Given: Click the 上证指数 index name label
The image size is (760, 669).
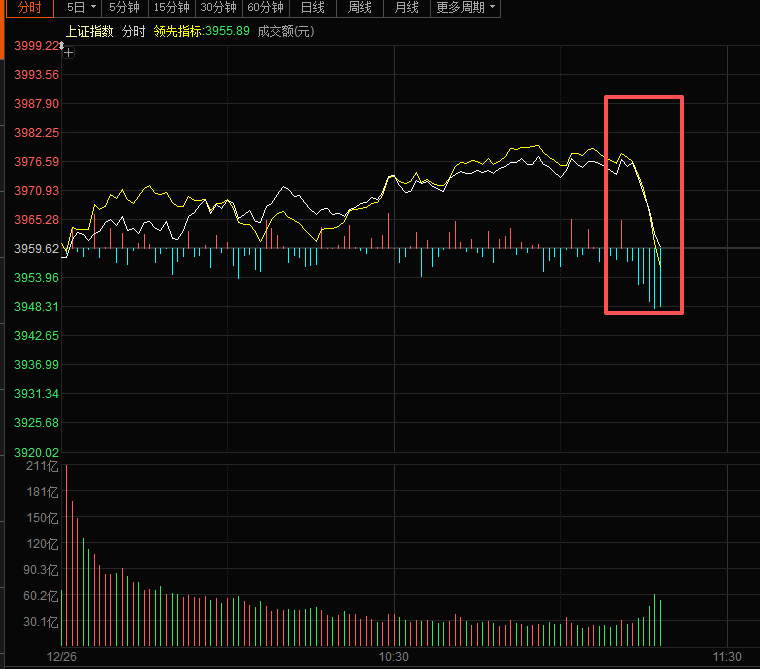Looking at the screenshot, I should click(86, 31).
